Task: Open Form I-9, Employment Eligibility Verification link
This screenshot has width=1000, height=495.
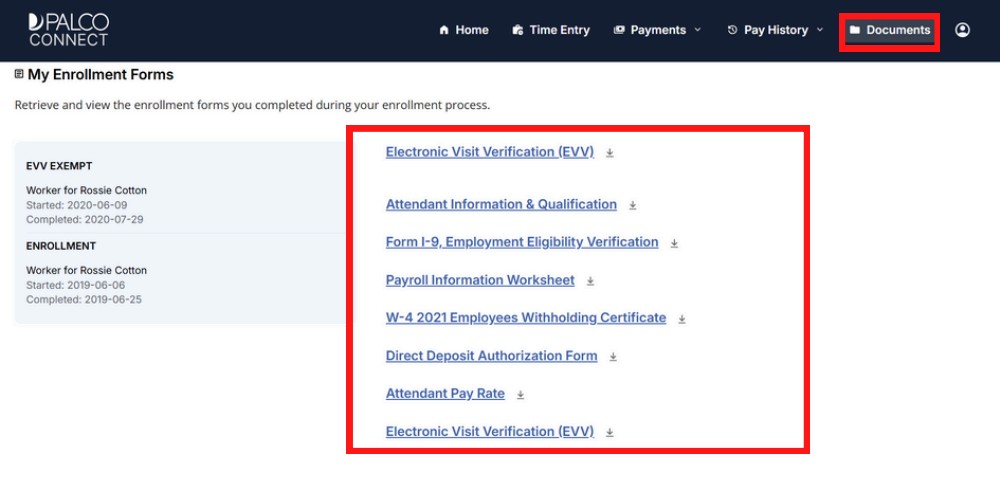Action: [522, 242]
